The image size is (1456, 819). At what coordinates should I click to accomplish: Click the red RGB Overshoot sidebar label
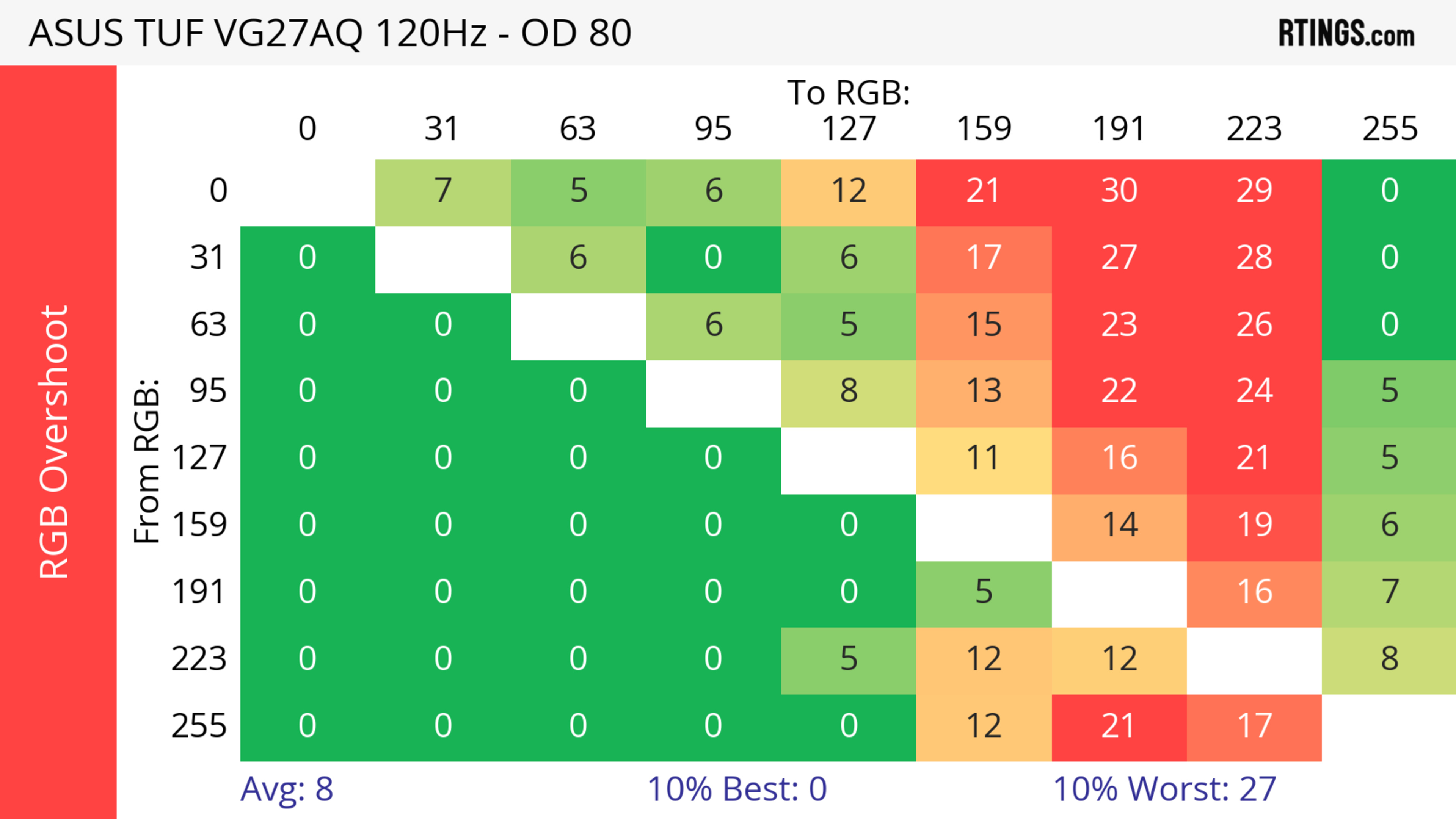pos(54,442)
